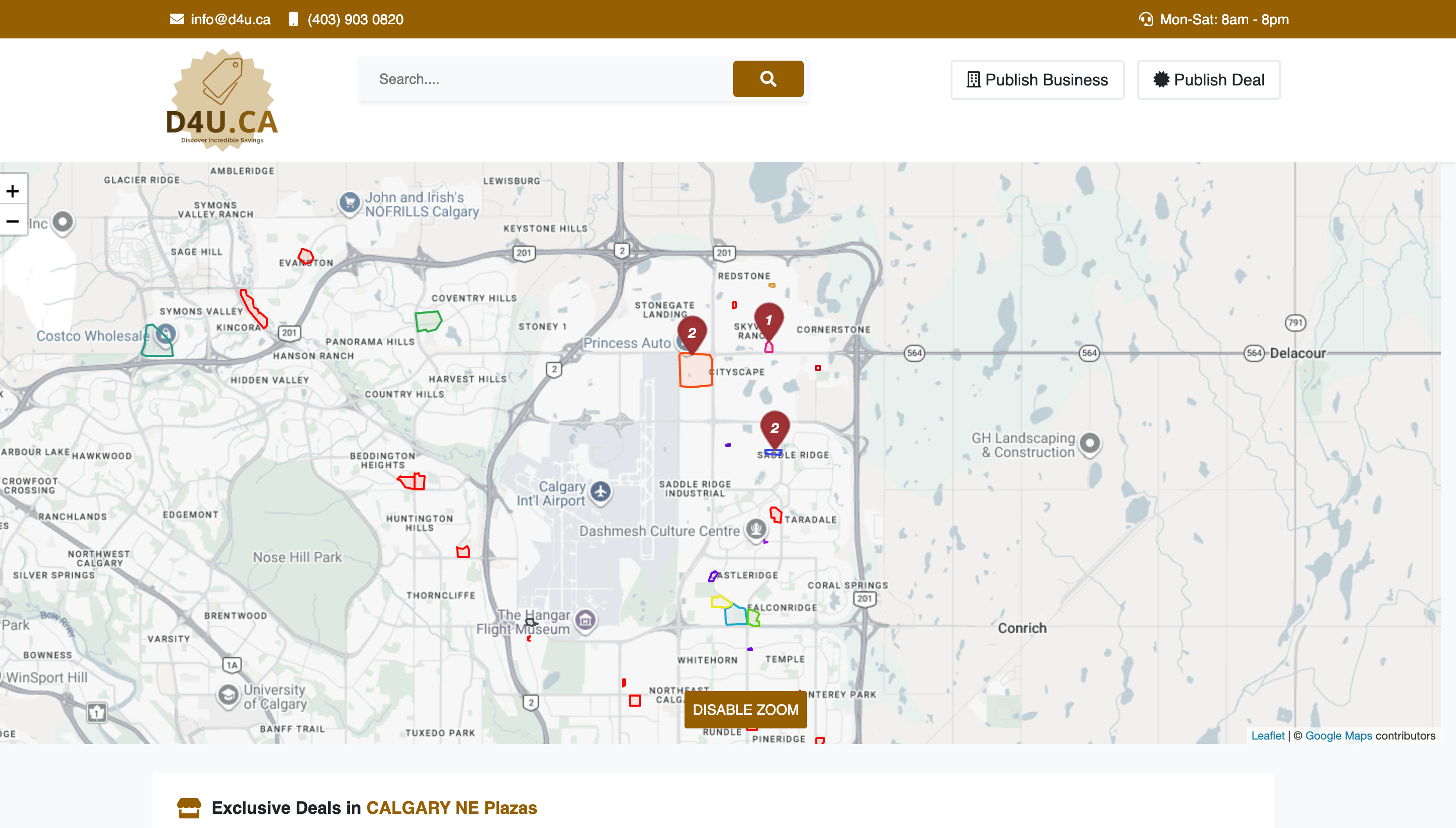Select the orange plaza polygon near Cityscape
The image size is (1456, 828).
coord(695,370)
